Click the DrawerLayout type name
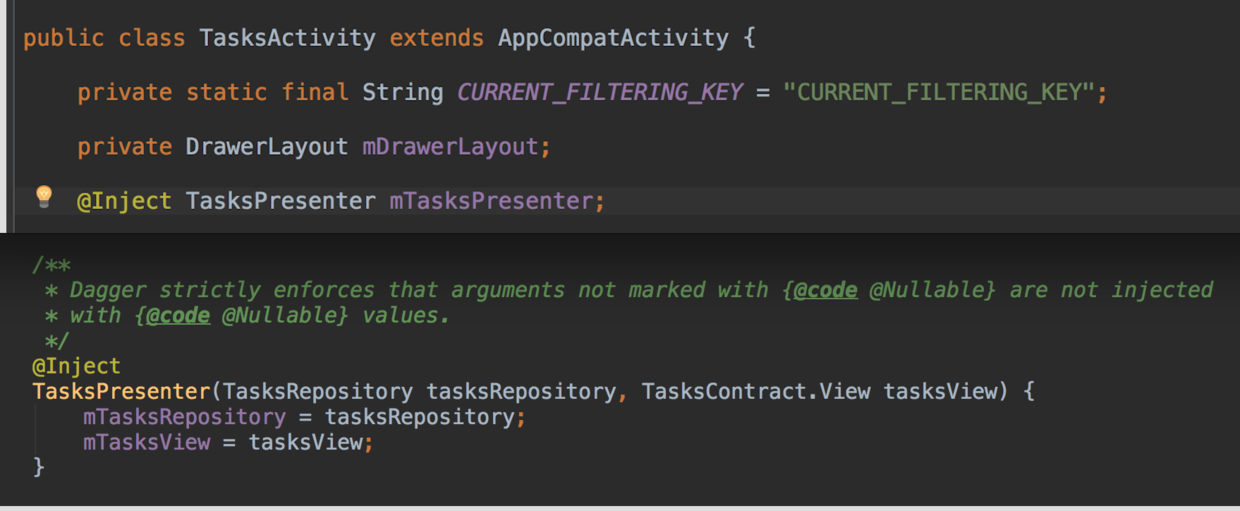 (266, 147)
